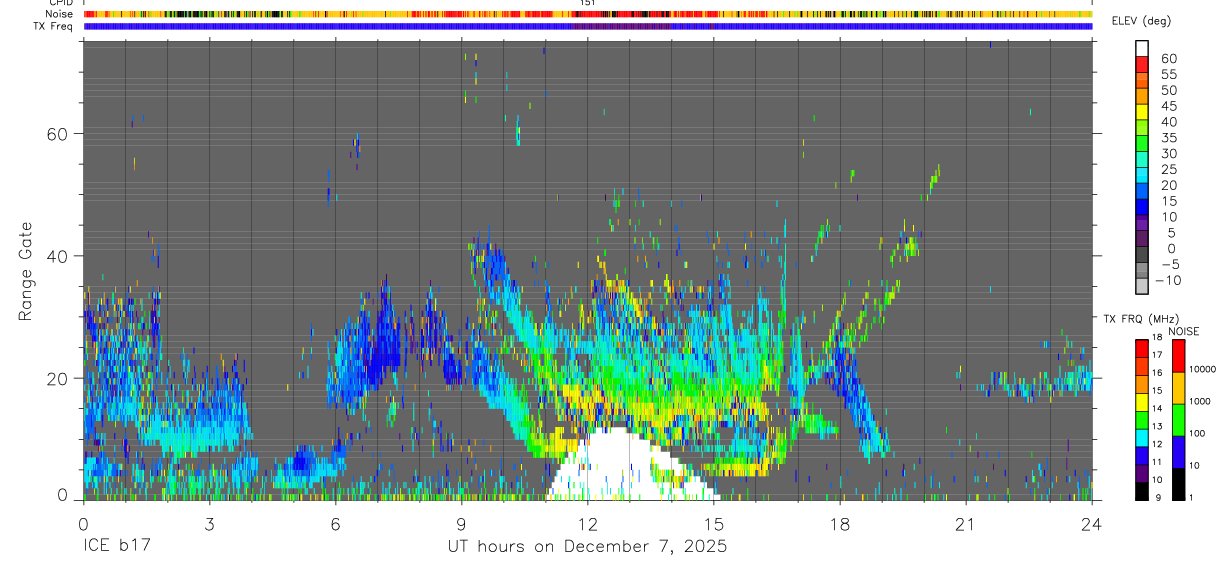The height and width of the screenshot is (567, 1228).
Task: Click the "21" tick on the UT hours axis
Action: [x=966, y=524]
